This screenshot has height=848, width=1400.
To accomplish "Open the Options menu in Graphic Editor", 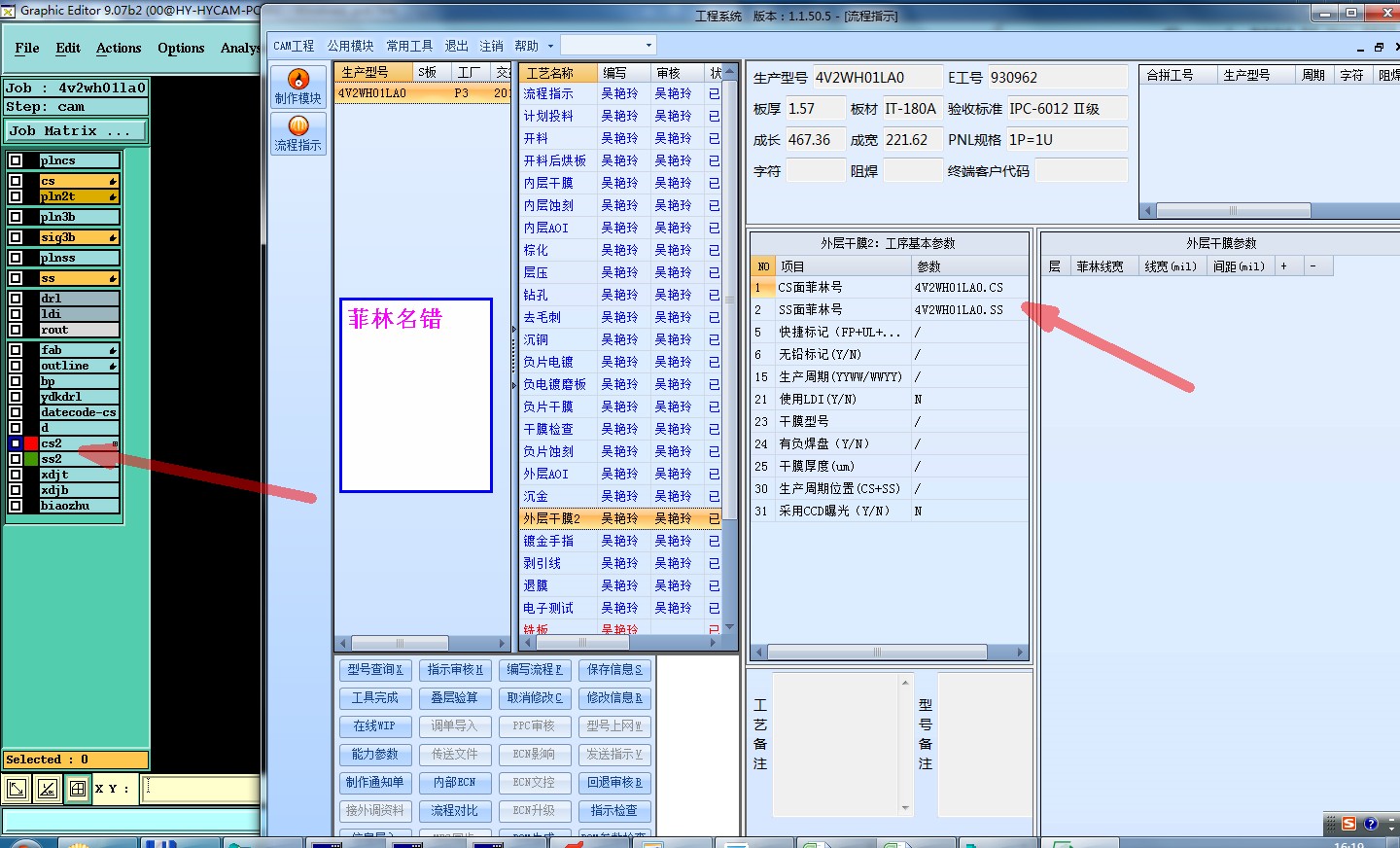I will tap(181, 48).
